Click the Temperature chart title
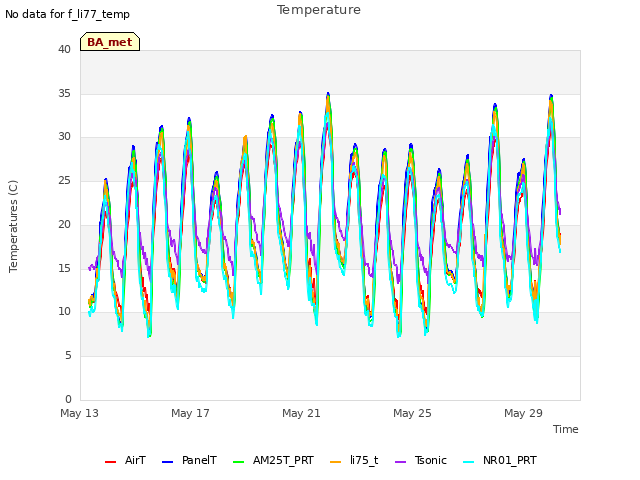640x480 pixels. [x=319, y=10]
